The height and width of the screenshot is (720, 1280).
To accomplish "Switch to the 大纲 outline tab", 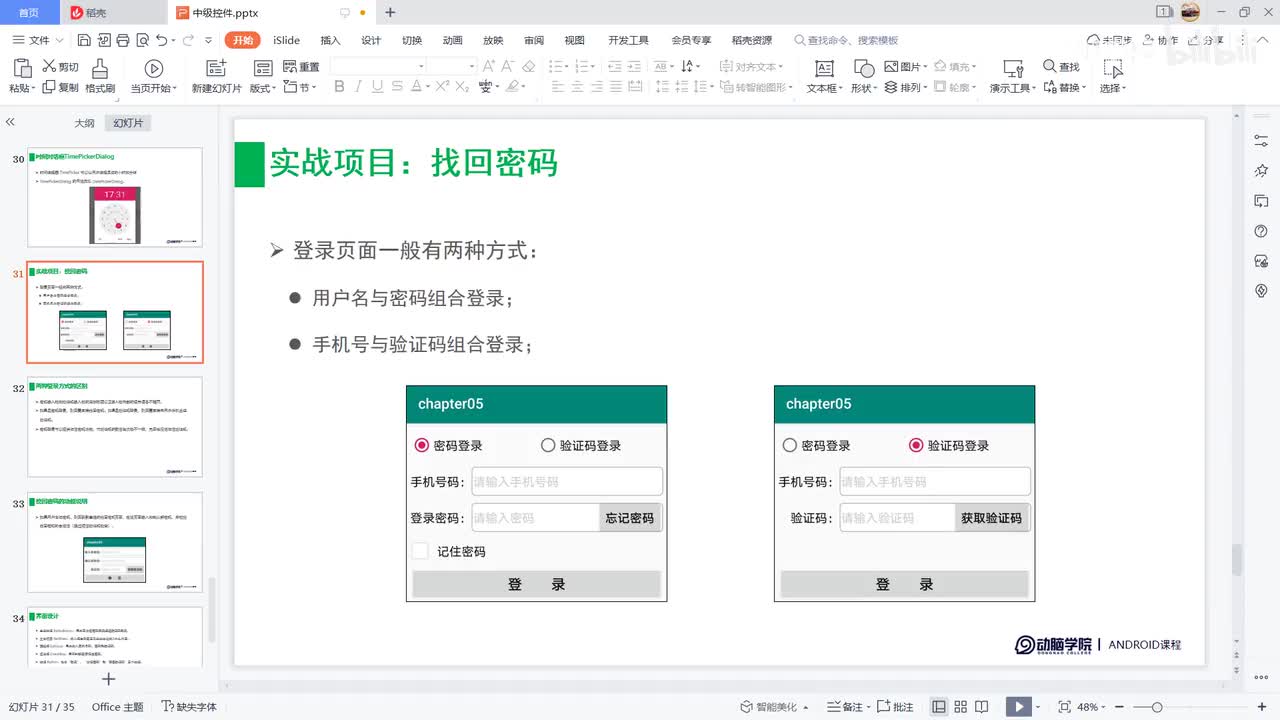I will [x=84, y=123].
